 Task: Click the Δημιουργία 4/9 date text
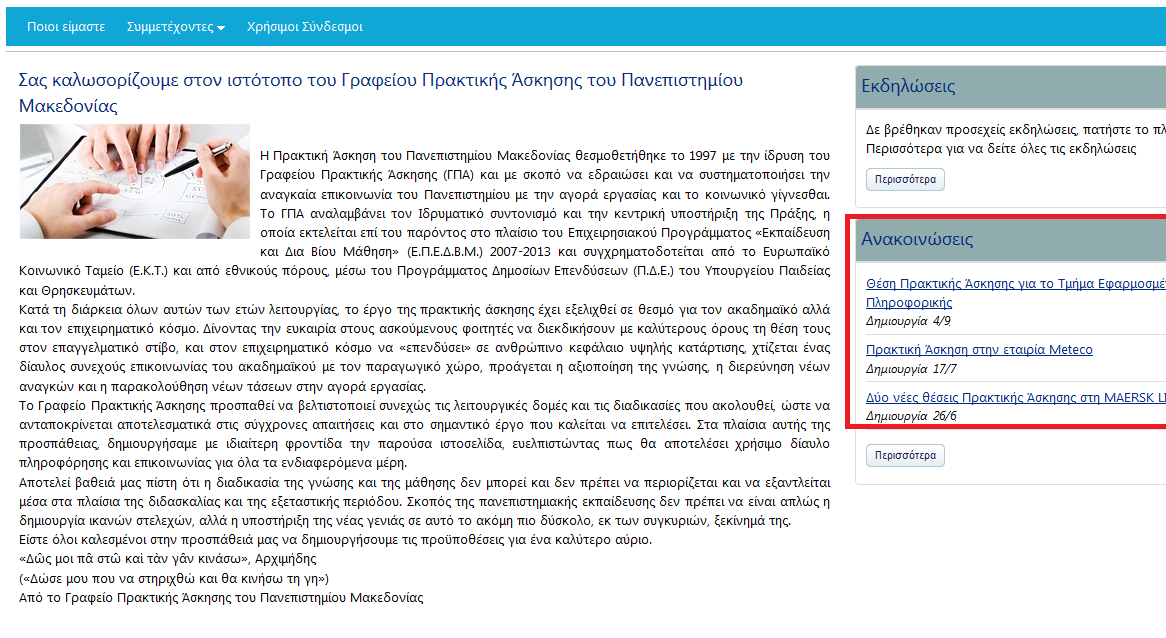[x=908, y=321]
